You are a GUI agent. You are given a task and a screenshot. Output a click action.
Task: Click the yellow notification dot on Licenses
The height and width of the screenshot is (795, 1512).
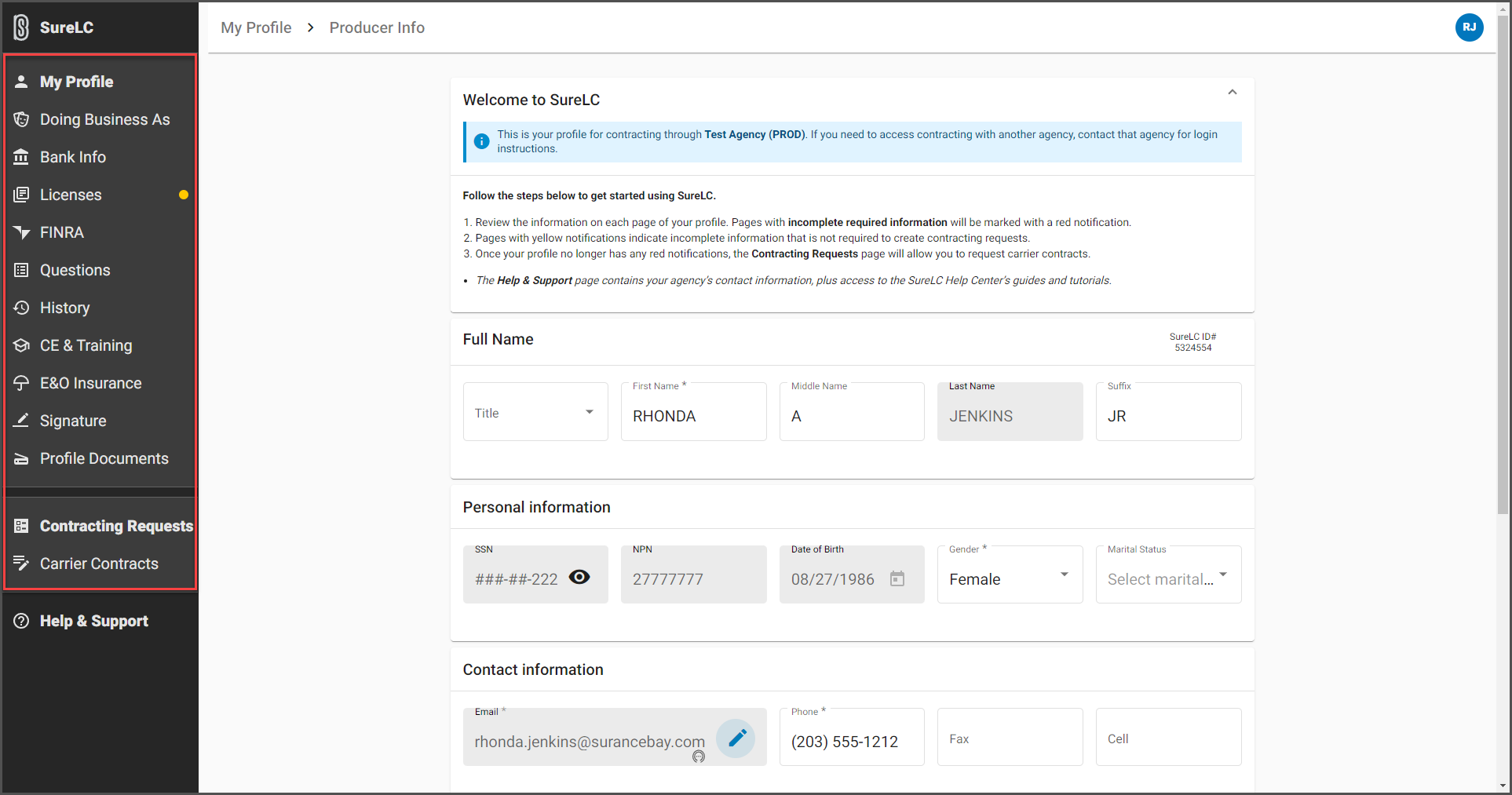184,195
